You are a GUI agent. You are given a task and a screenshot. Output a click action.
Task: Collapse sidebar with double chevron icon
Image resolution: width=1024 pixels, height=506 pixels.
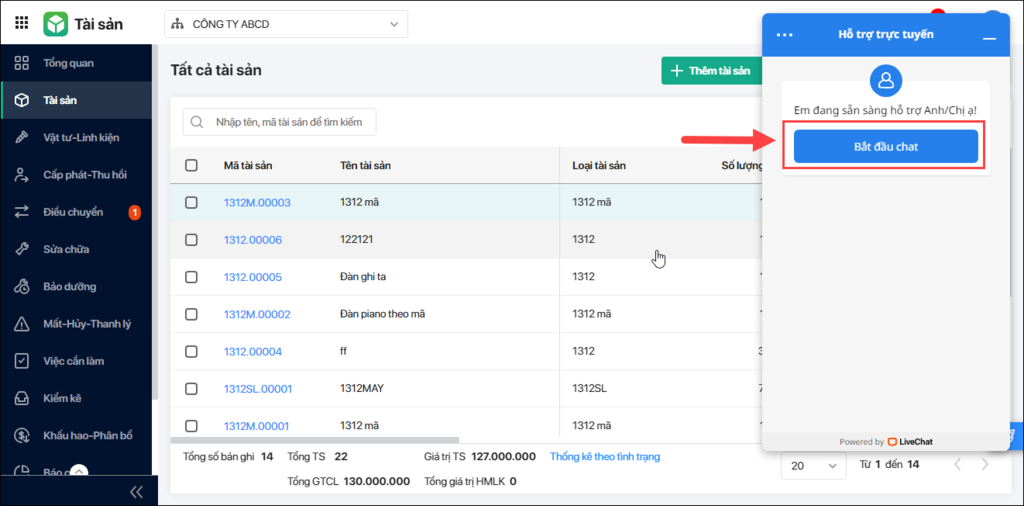(136, 492)
